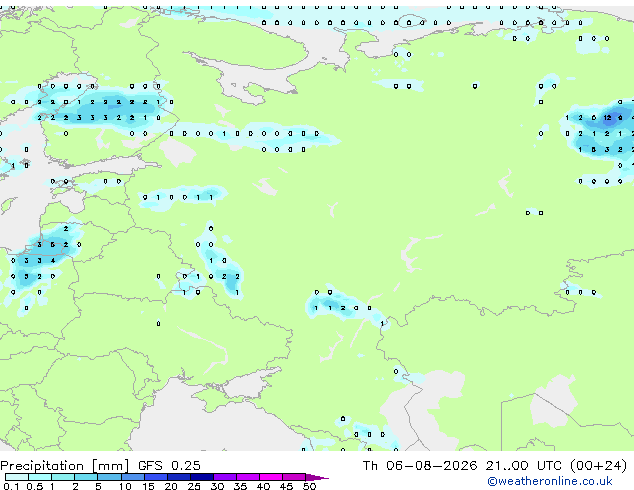Select the 0.5–1 mm legend color swatch

pyautogui.click(x=40, y=477)
